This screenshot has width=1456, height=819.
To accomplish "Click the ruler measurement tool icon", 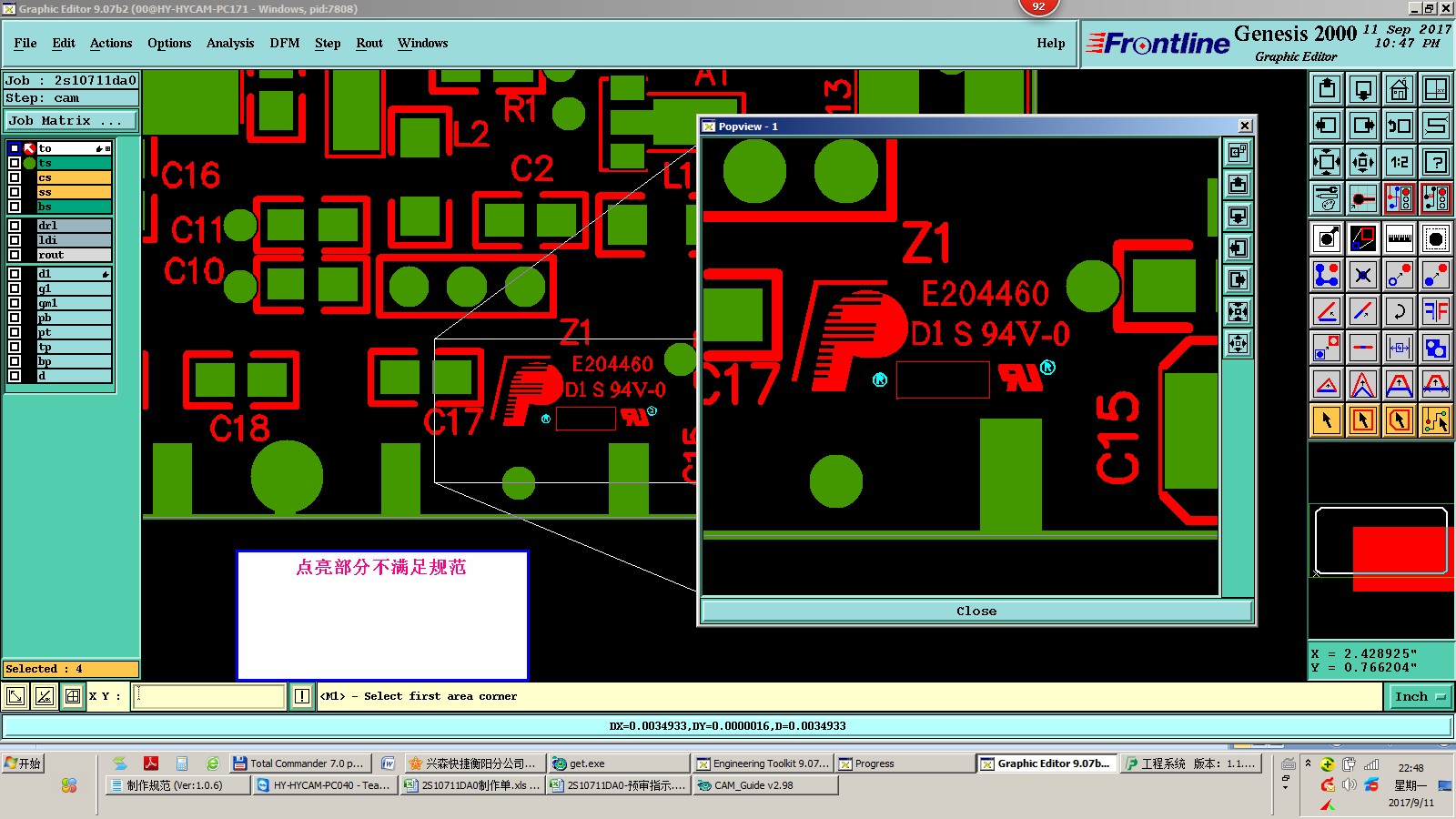I will click(1400, 239).
